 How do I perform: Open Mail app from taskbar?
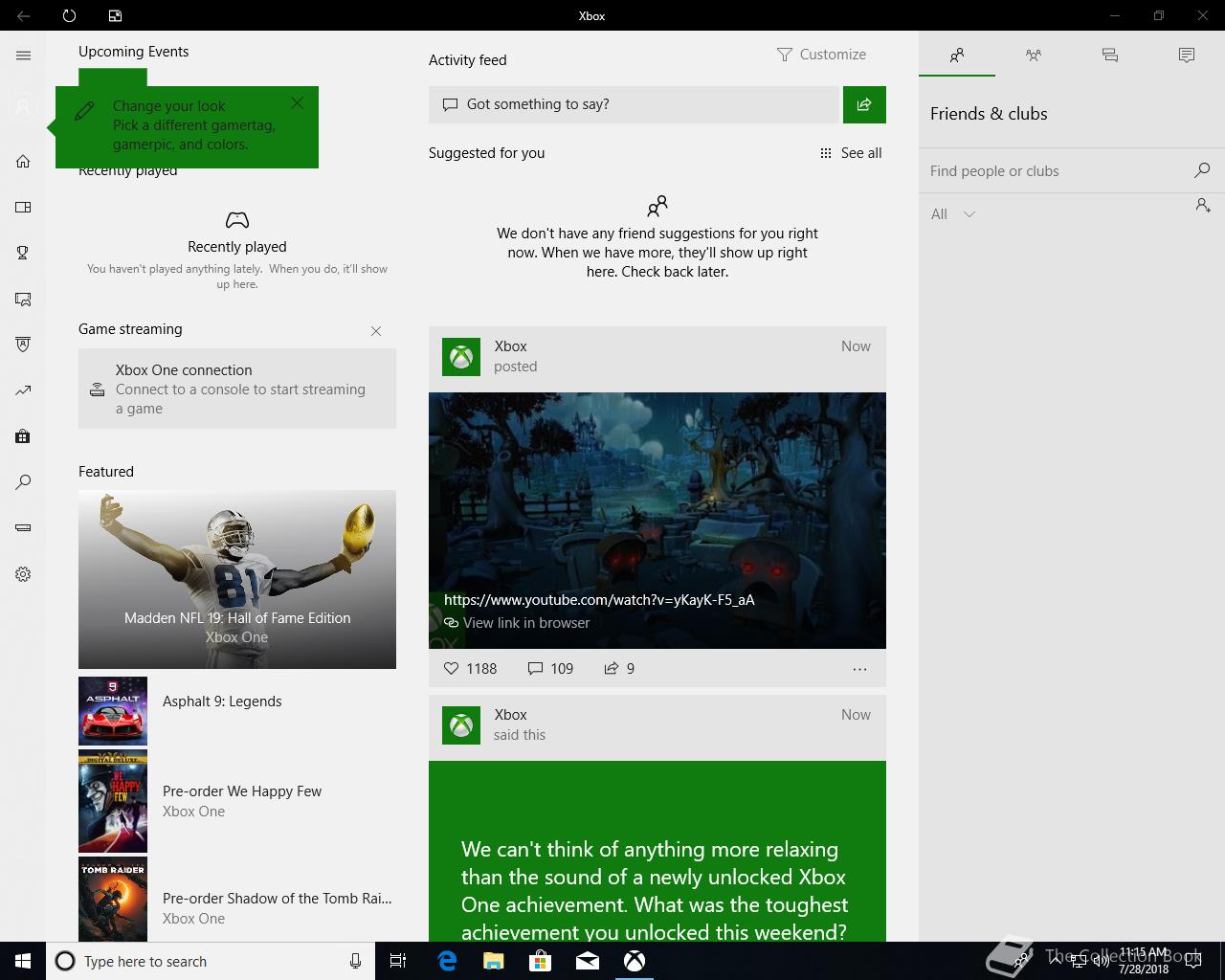tap(588, 961)
